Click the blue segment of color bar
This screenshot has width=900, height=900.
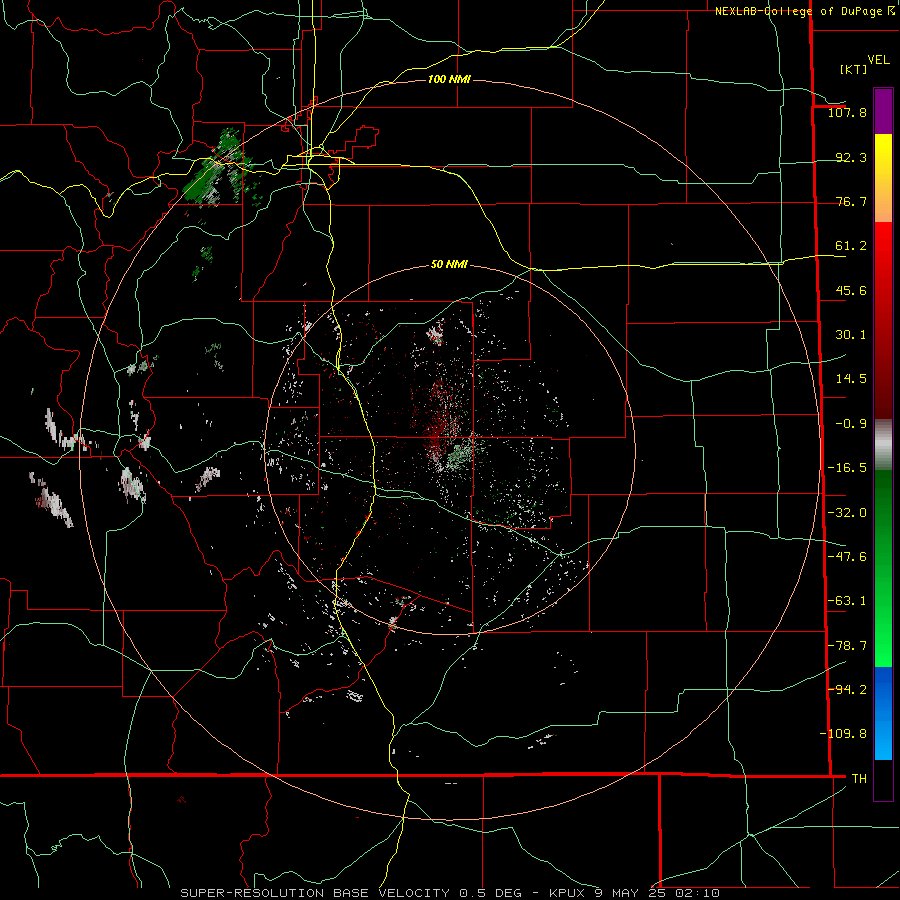coord(883,713)
